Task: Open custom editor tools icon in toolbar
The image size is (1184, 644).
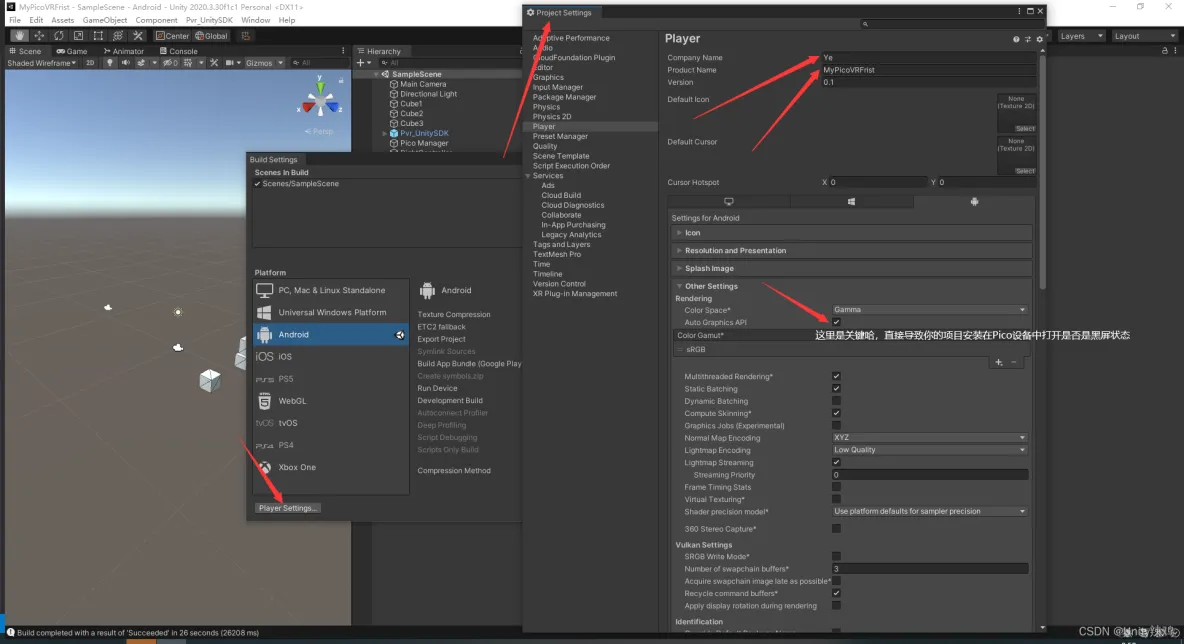Action: (x=137, y=35)
